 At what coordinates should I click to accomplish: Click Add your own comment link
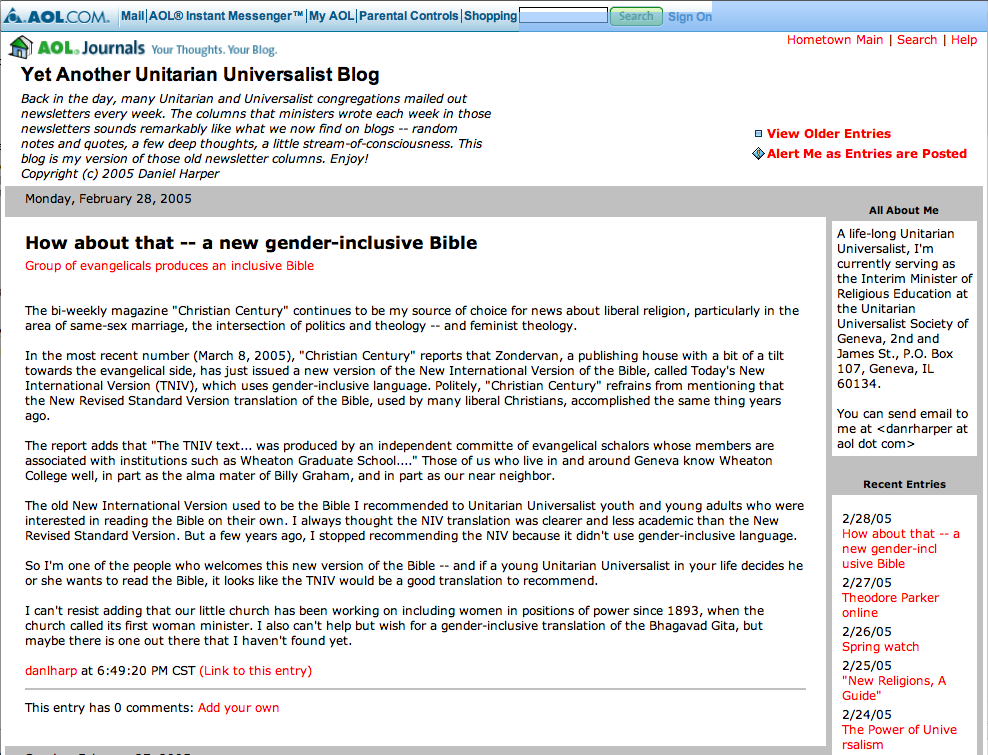(238, 708)
